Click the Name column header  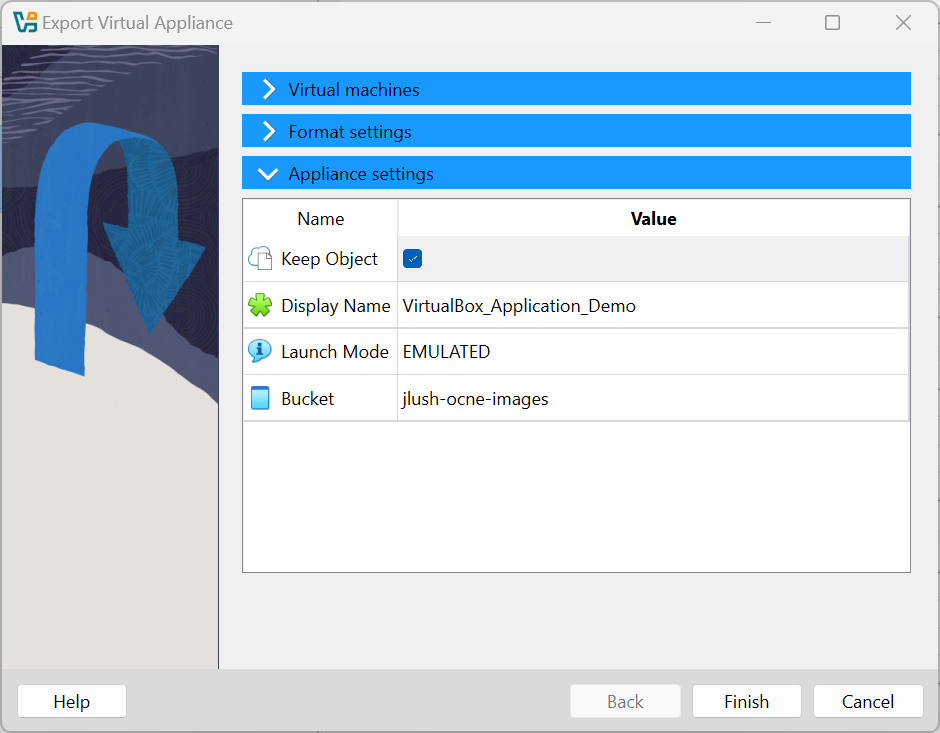tap(321, 219)
